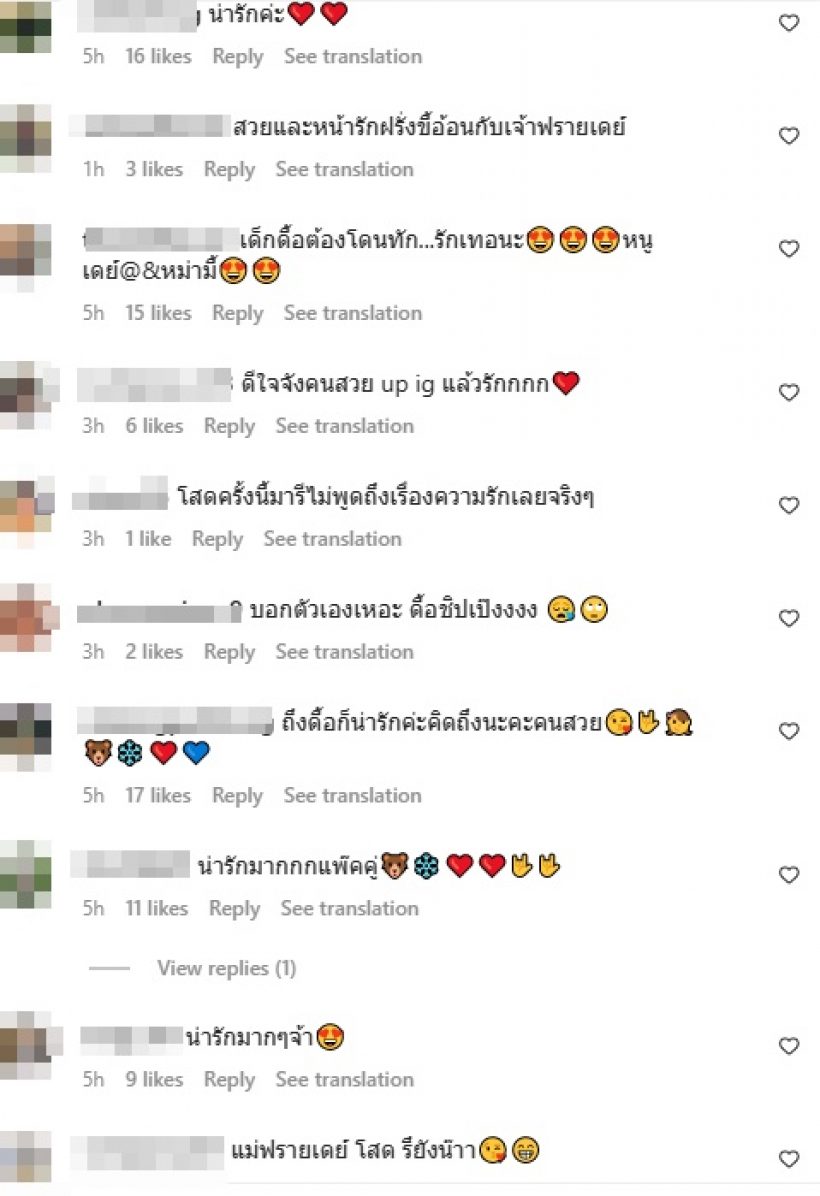See translation of the 1-like comment

point(333,539)
